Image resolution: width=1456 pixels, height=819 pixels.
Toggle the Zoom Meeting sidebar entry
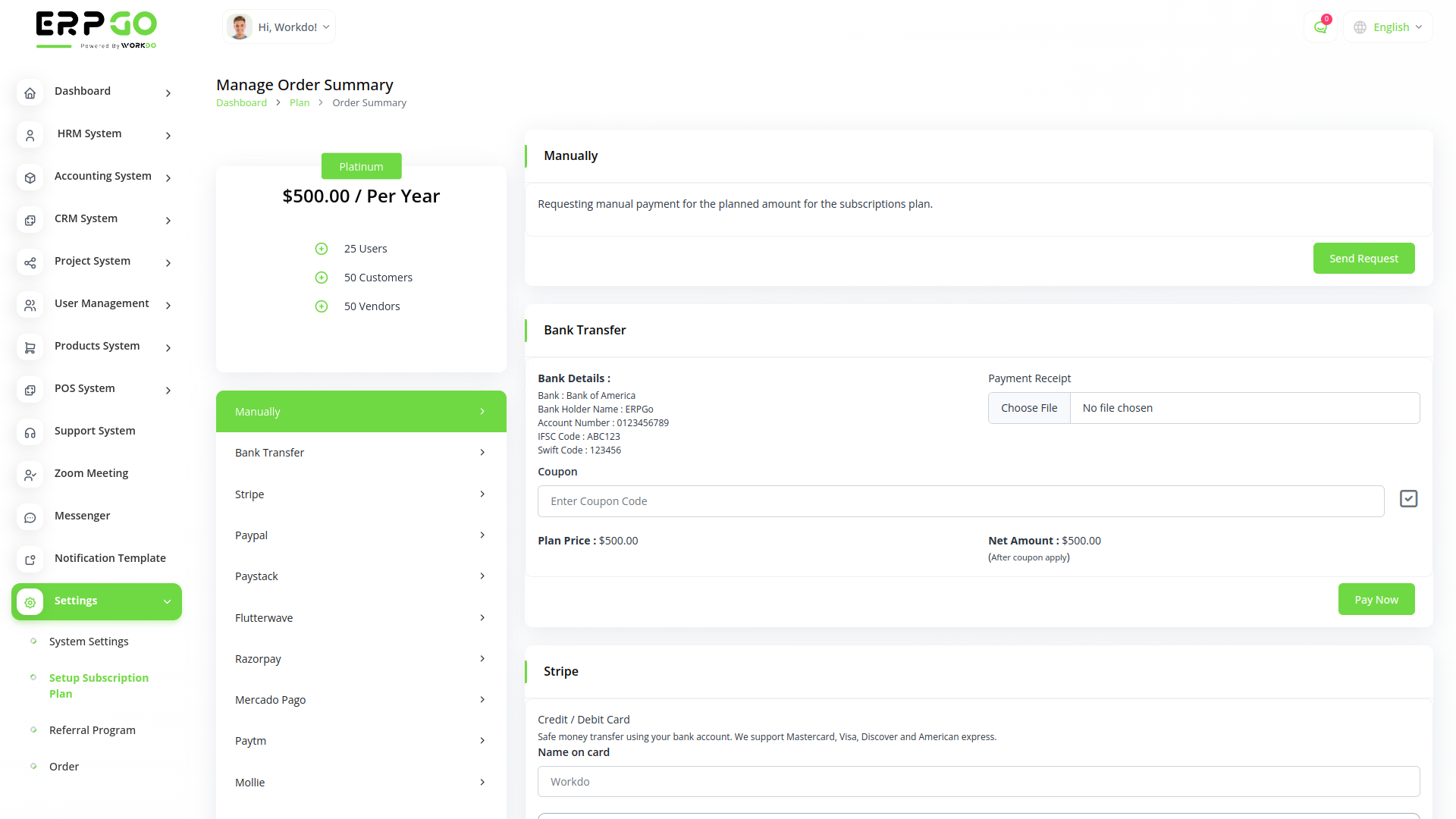click(x=91, y=473)
